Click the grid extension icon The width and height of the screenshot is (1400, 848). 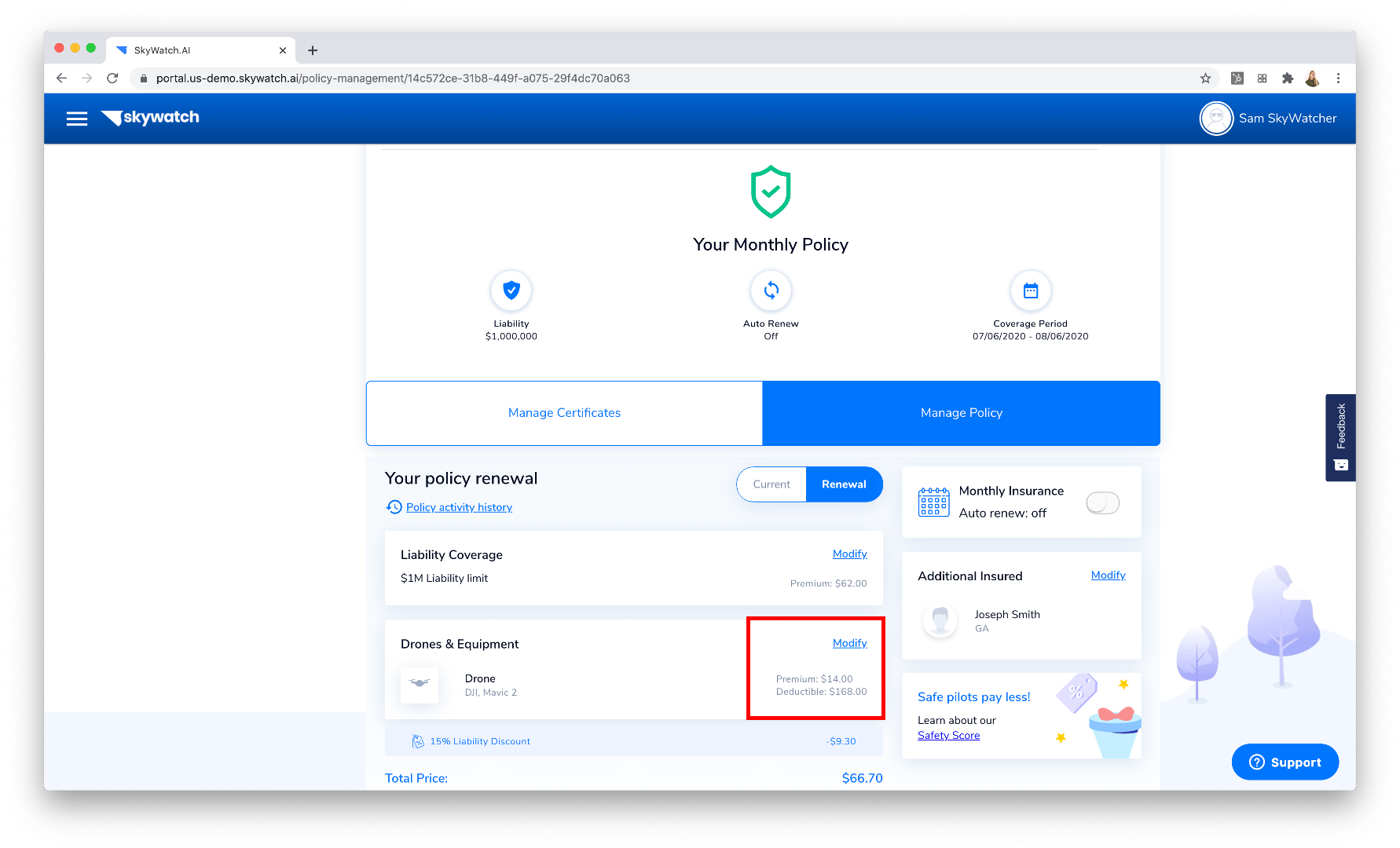point(1262,78)
